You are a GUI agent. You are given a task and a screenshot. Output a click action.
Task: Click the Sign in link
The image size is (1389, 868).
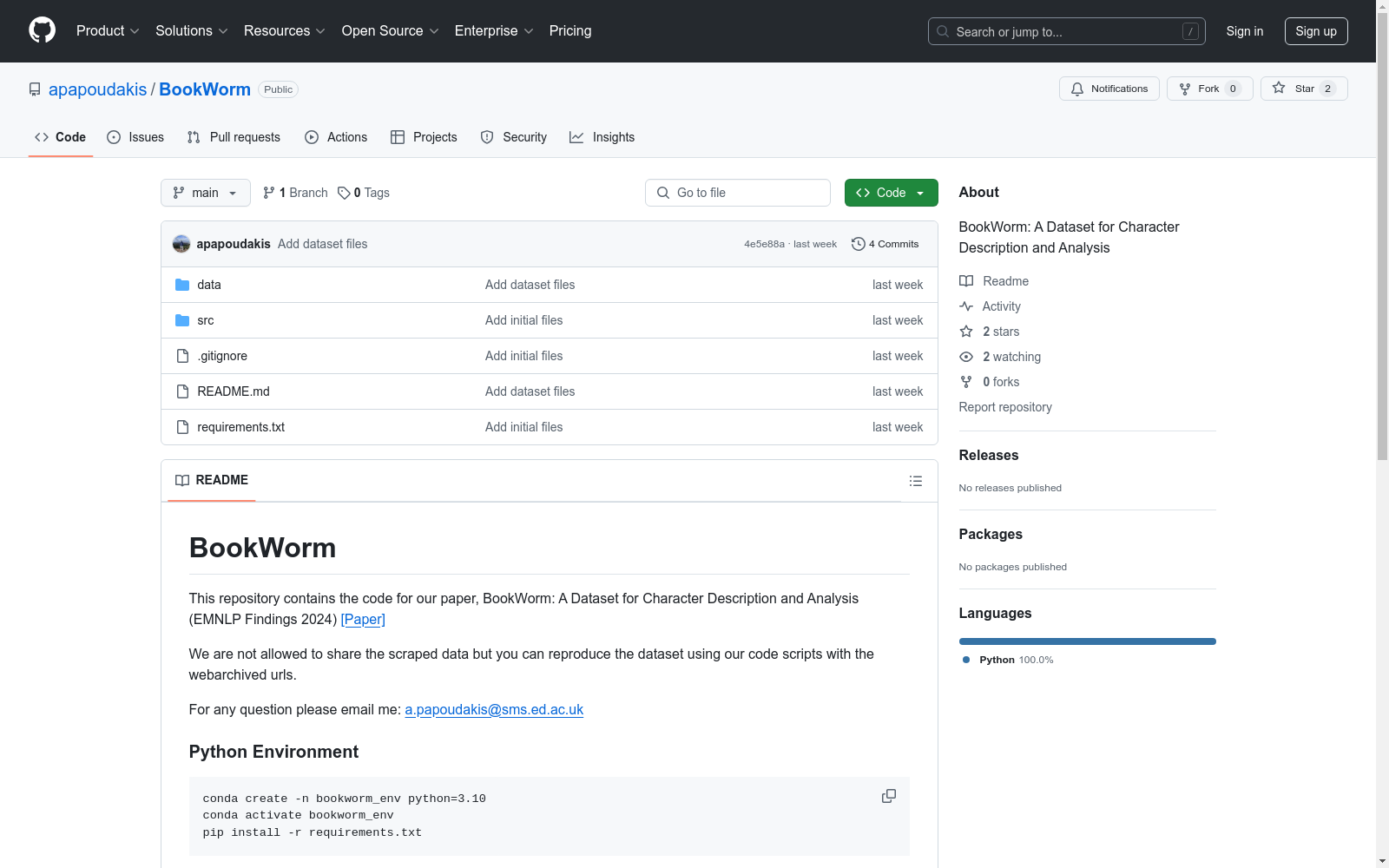[x=1245, y=31]
